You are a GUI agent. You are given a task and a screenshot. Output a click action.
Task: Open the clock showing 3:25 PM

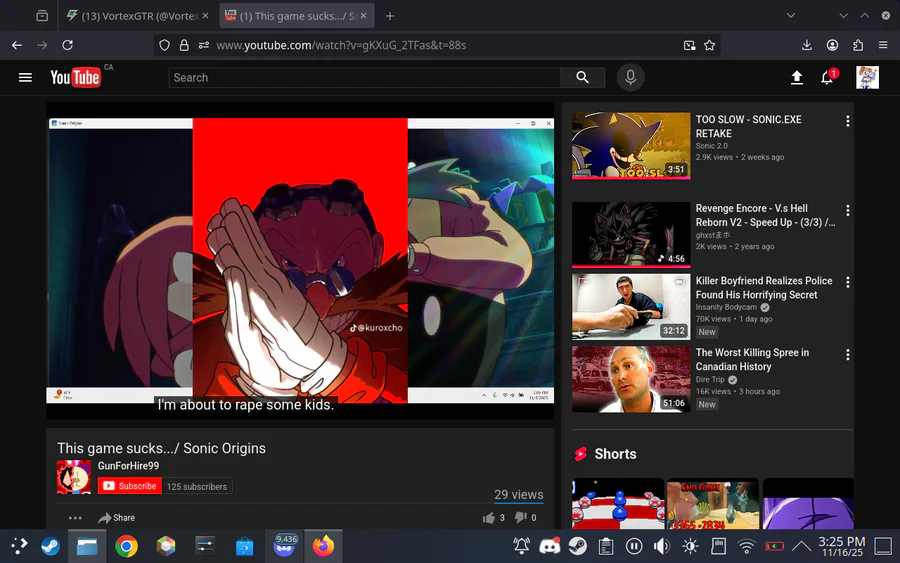[x=841, y=546]
